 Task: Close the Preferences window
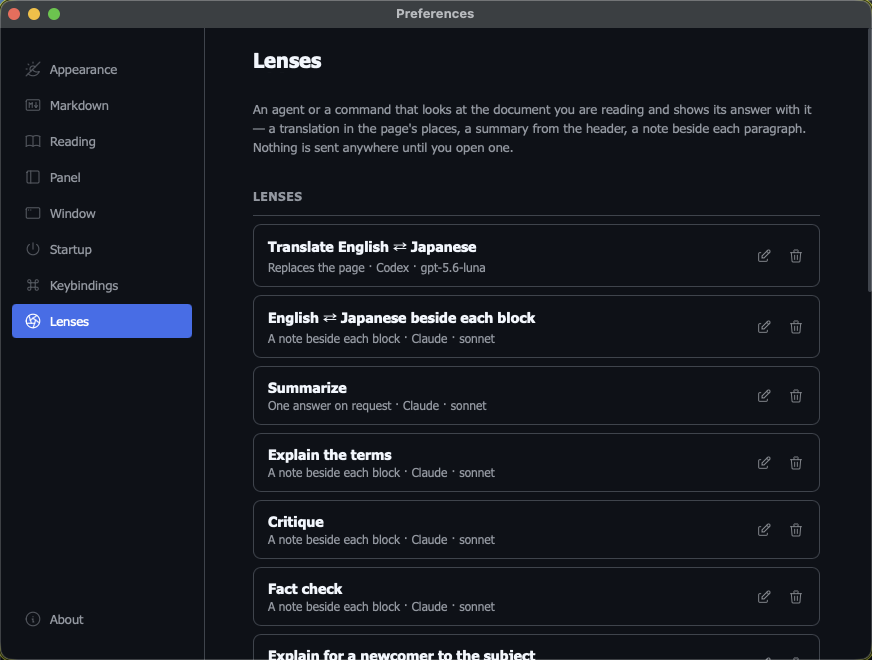click(x=14, y=14)
